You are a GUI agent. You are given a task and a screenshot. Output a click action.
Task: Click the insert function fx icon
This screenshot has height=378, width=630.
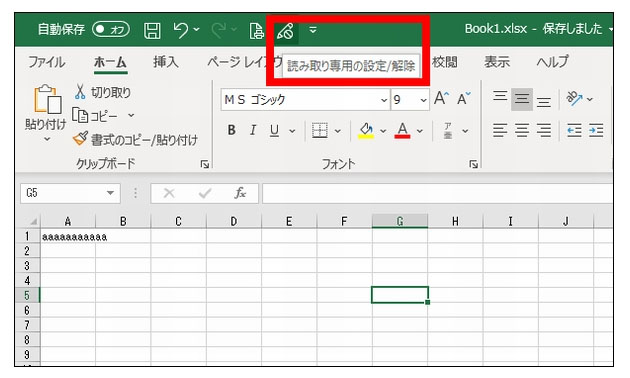[240, 193]
